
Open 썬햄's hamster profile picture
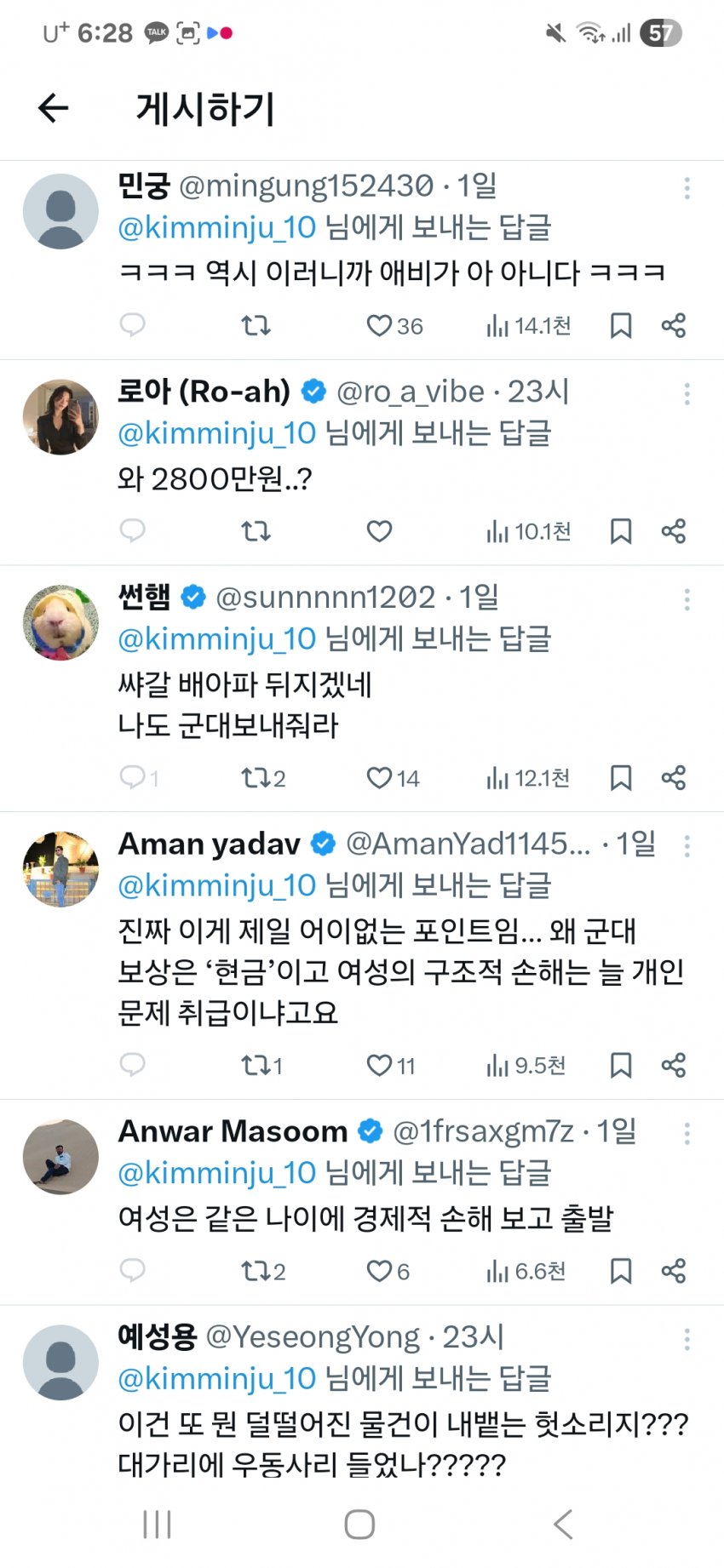click(x=60, y=622)
